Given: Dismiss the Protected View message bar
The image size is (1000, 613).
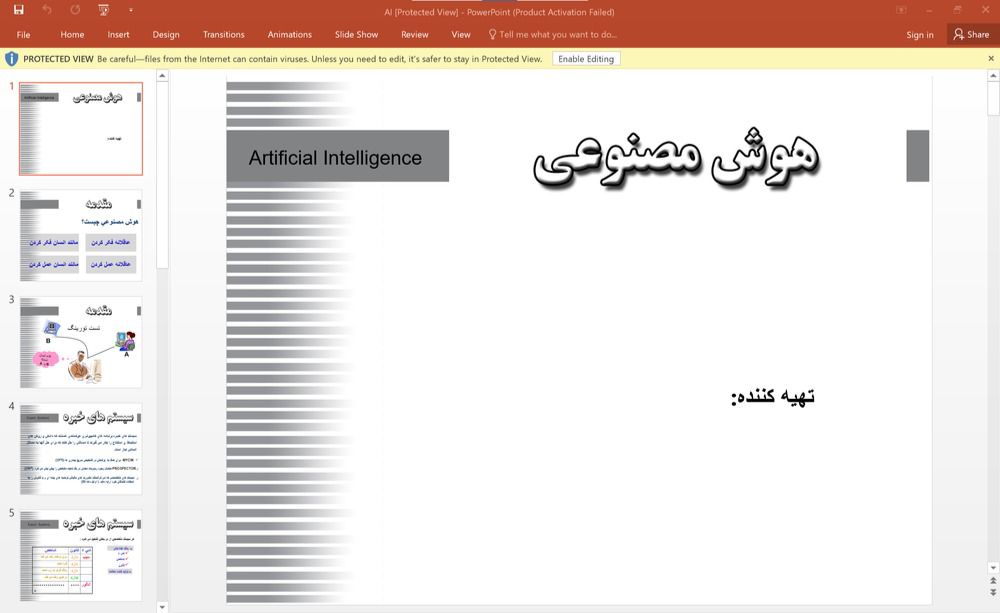Looking at the screenshot, I should (991, 59).
